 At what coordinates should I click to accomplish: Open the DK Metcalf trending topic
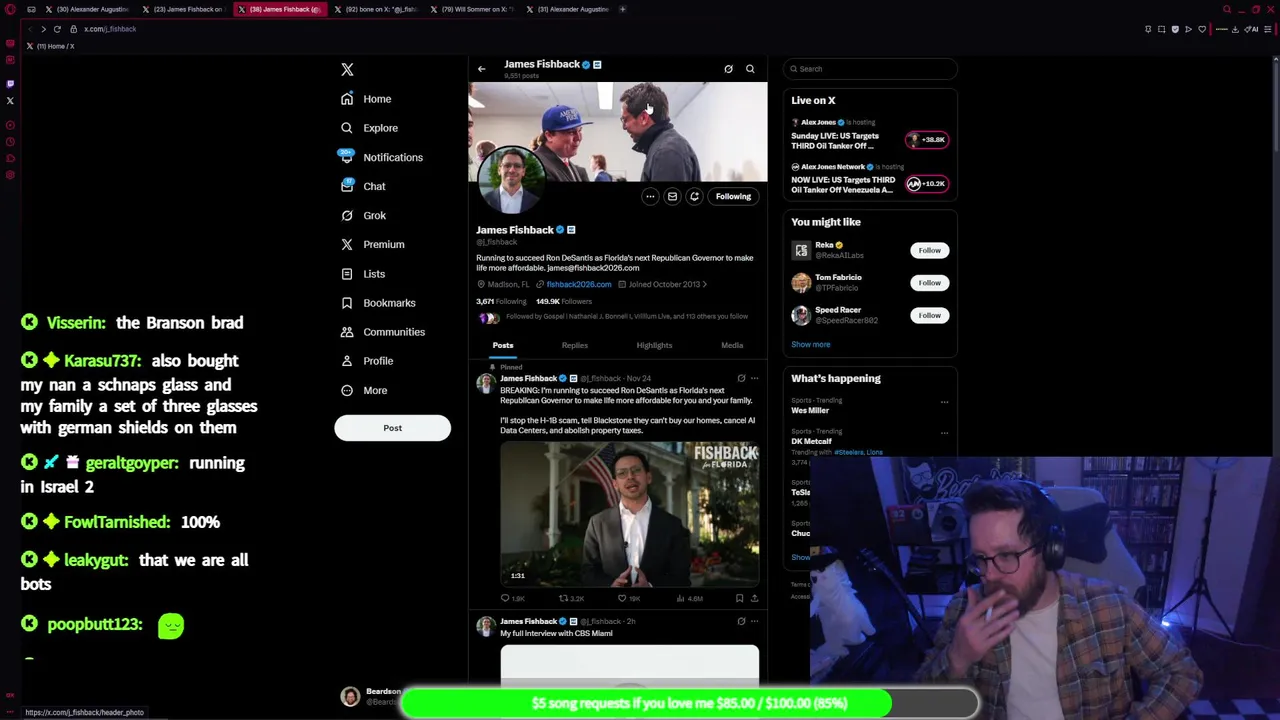point(812,441)
